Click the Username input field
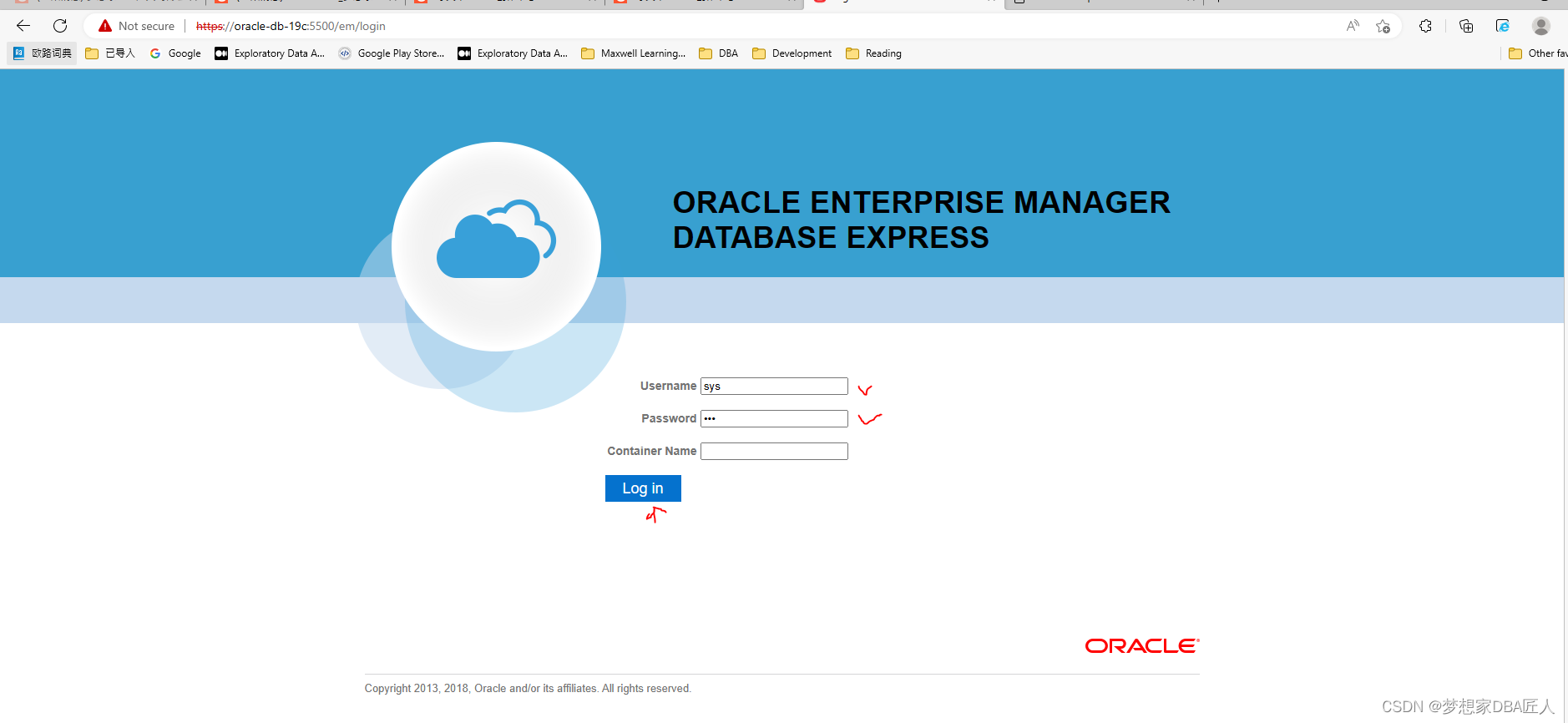 [774, 387]
